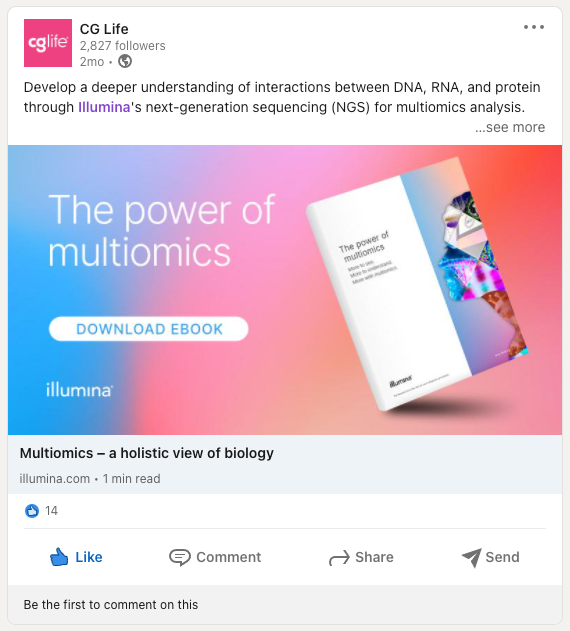View the 14 reactions count
This screenshot has height=631, width=570.
coord(52,511)
